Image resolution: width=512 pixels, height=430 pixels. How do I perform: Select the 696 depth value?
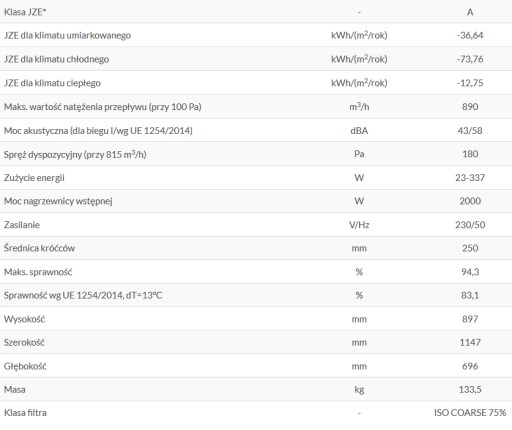470,366
